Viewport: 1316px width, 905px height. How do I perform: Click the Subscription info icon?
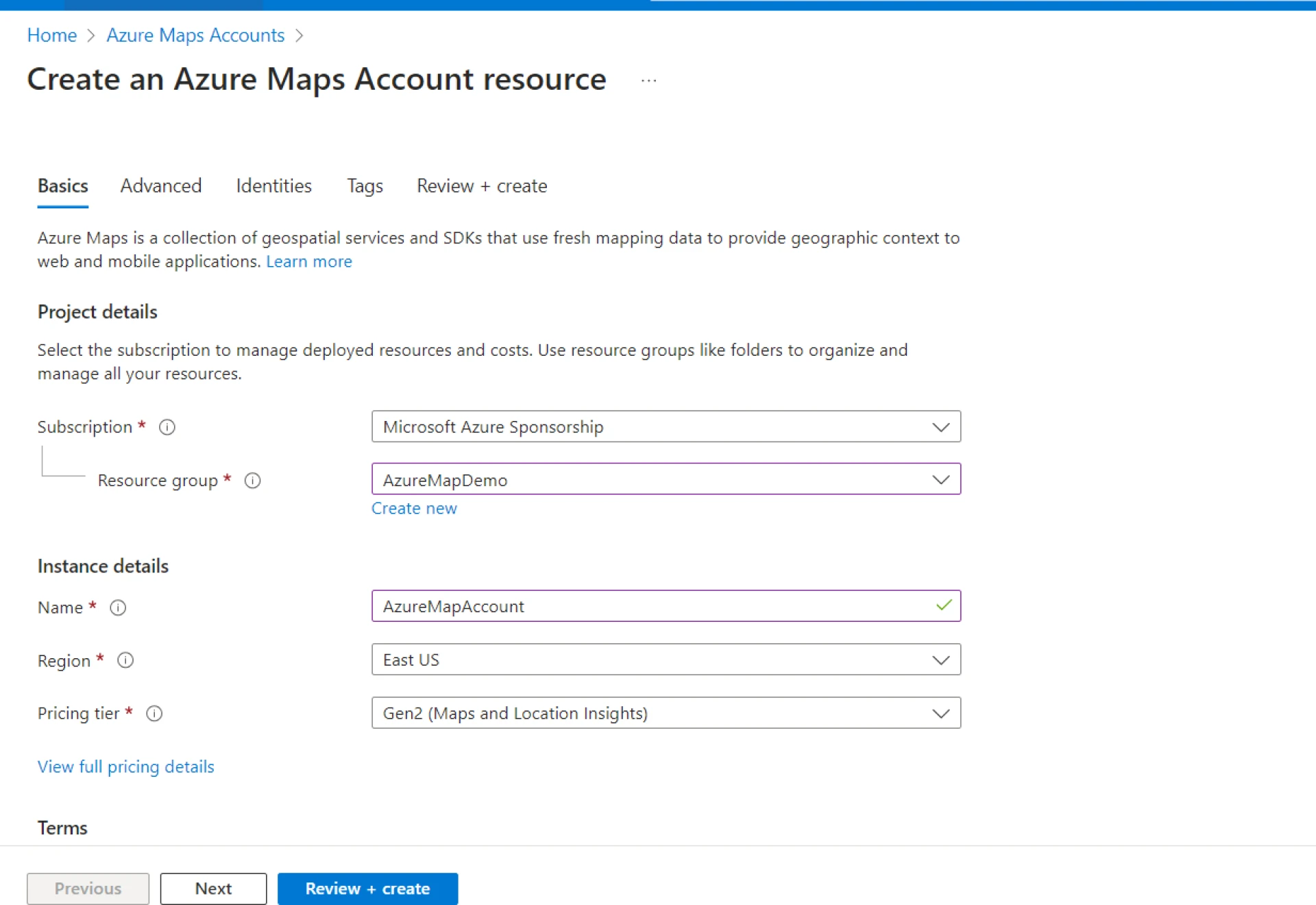point(167,426)
